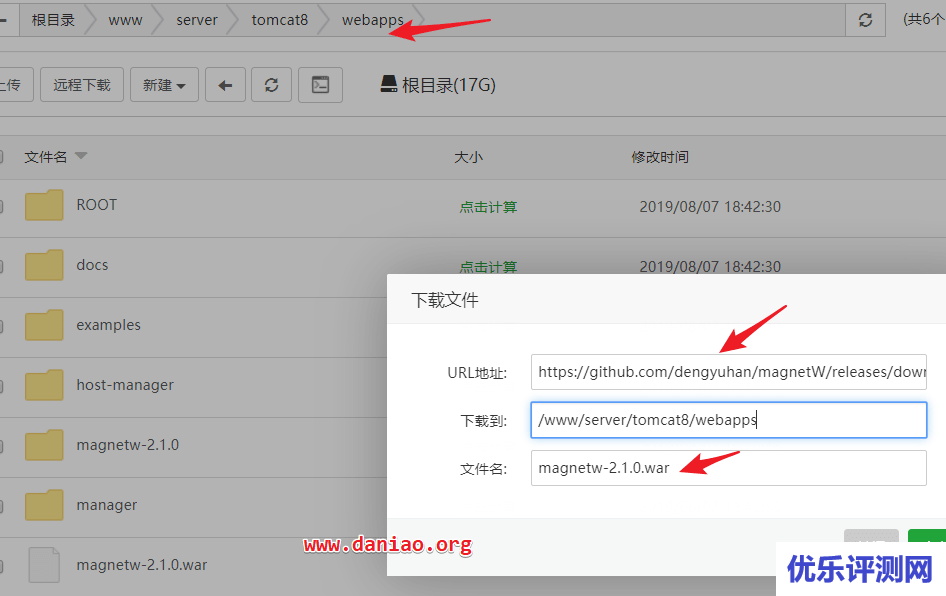Screen dimensions: 946x596
Task: Click the ROOT folder name
Action: pos(97,205)
